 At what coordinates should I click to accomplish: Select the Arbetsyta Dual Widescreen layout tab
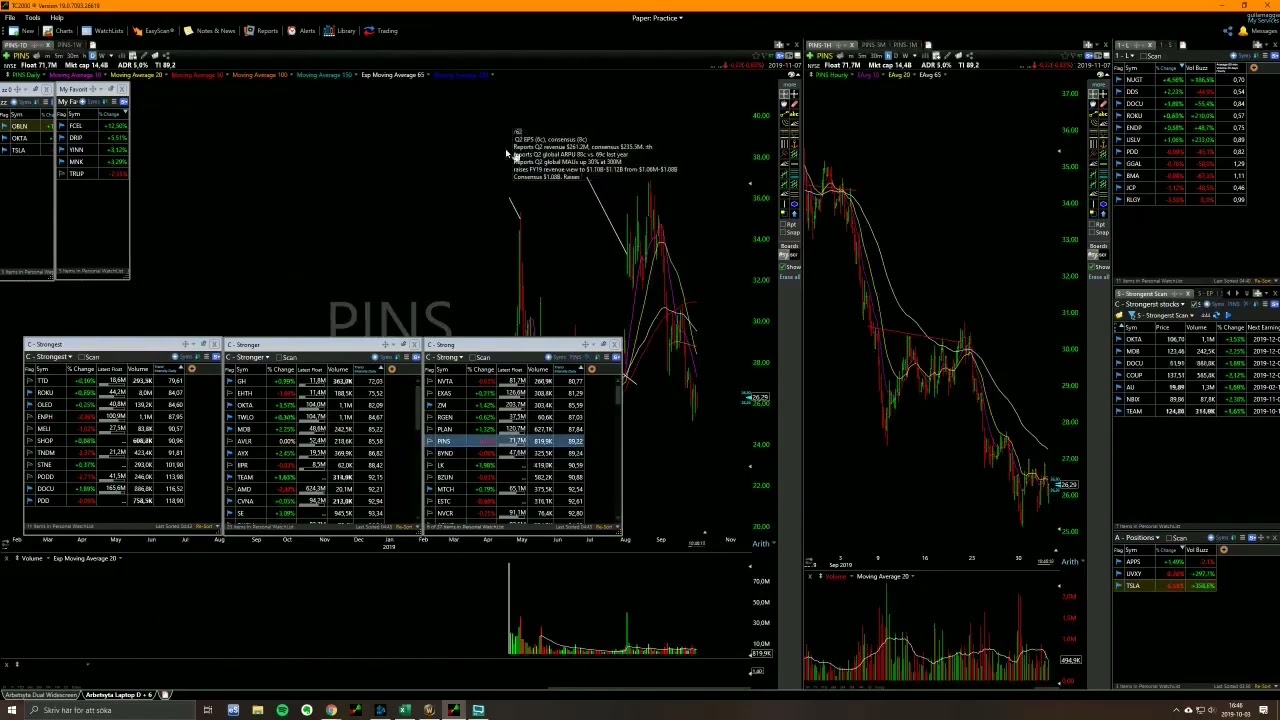click(39, 694)
